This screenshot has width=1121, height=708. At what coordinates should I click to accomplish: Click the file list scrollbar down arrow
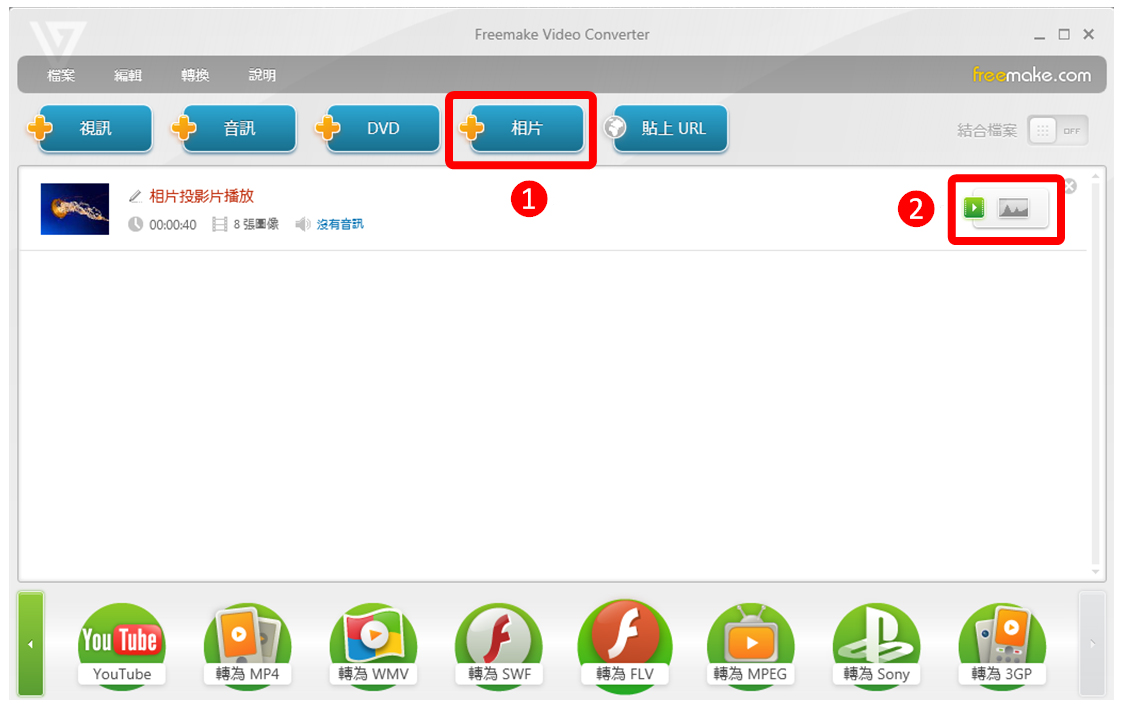pos(1095,571)
